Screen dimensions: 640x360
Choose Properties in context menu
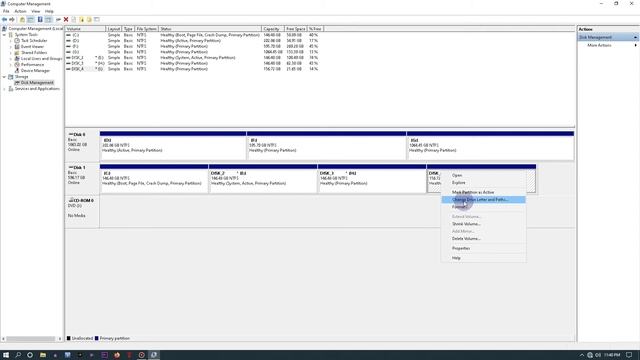[483, 248]
